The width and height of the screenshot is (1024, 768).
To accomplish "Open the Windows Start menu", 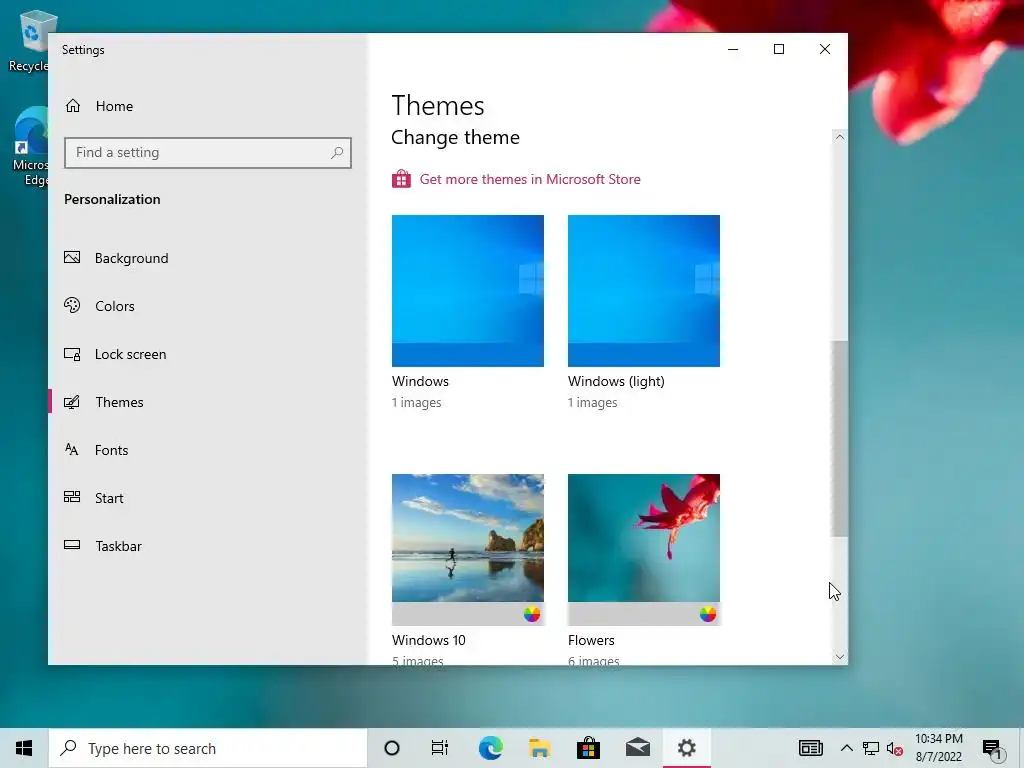I will pos(24,748).
